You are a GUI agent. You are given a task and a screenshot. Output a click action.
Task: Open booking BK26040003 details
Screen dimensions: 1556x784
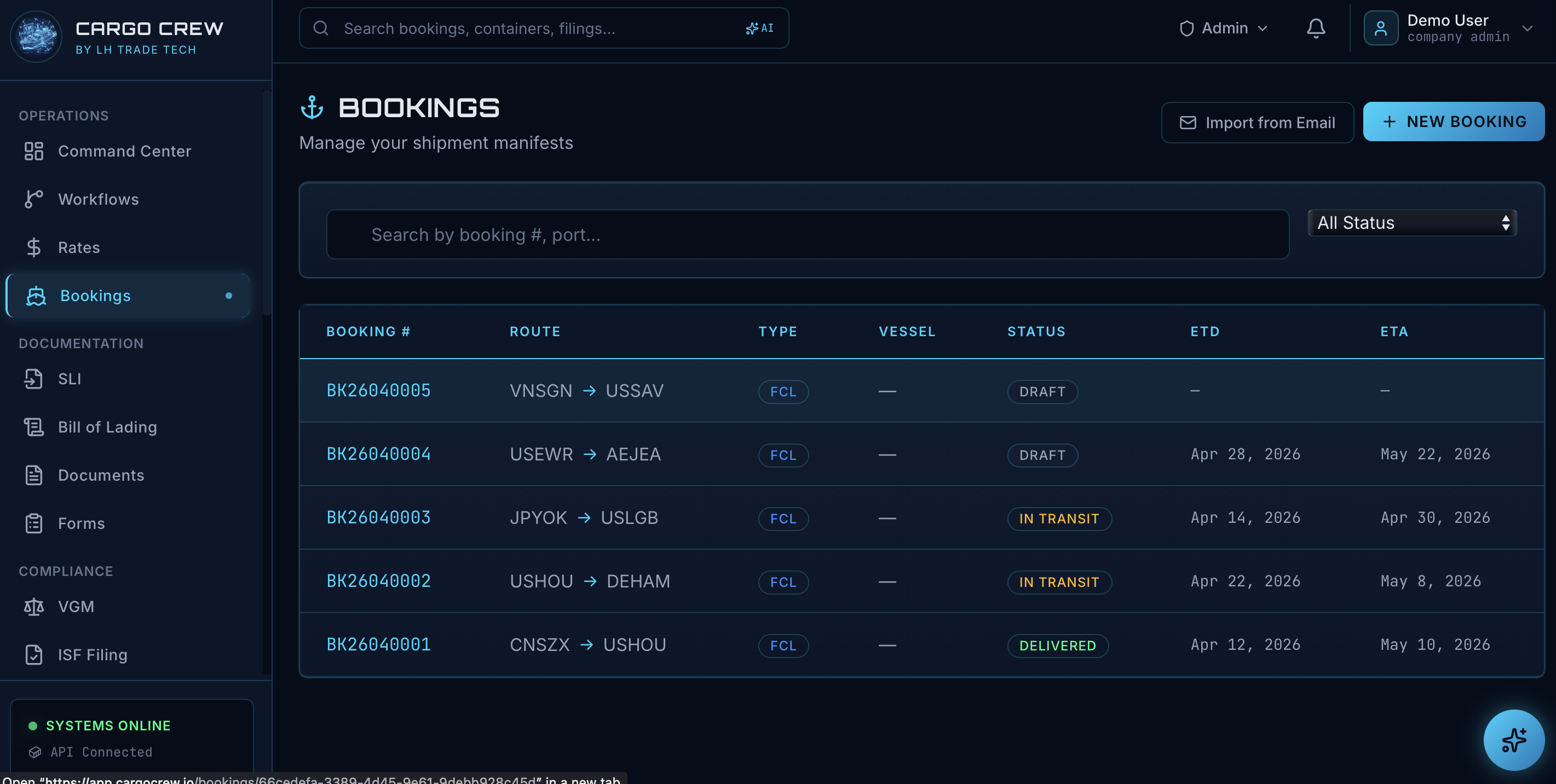coord(378,517)
